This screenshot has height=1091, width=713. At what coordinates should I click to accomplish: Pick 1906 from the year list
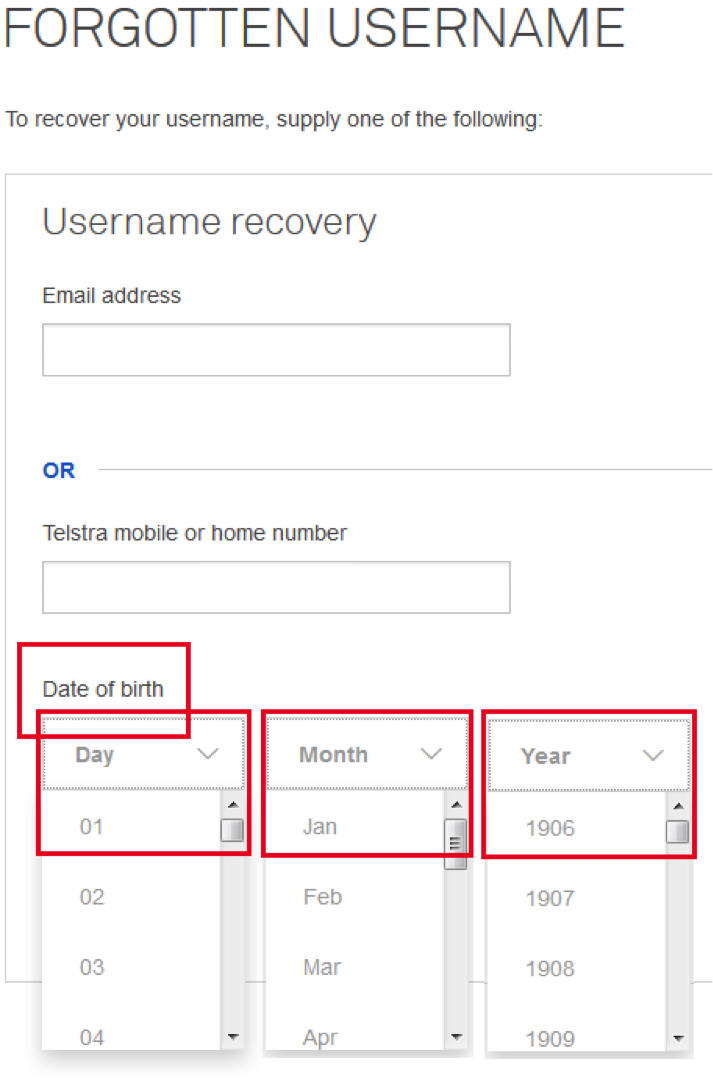550,828
